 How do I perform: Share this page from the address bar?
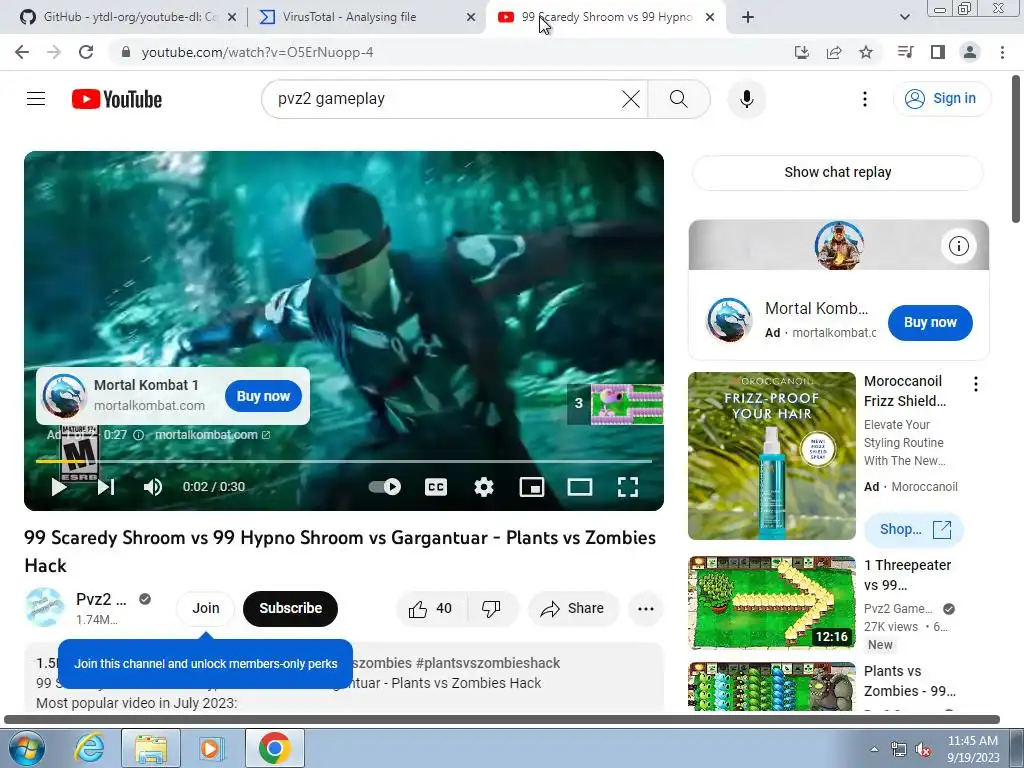(x=834, y=52)
